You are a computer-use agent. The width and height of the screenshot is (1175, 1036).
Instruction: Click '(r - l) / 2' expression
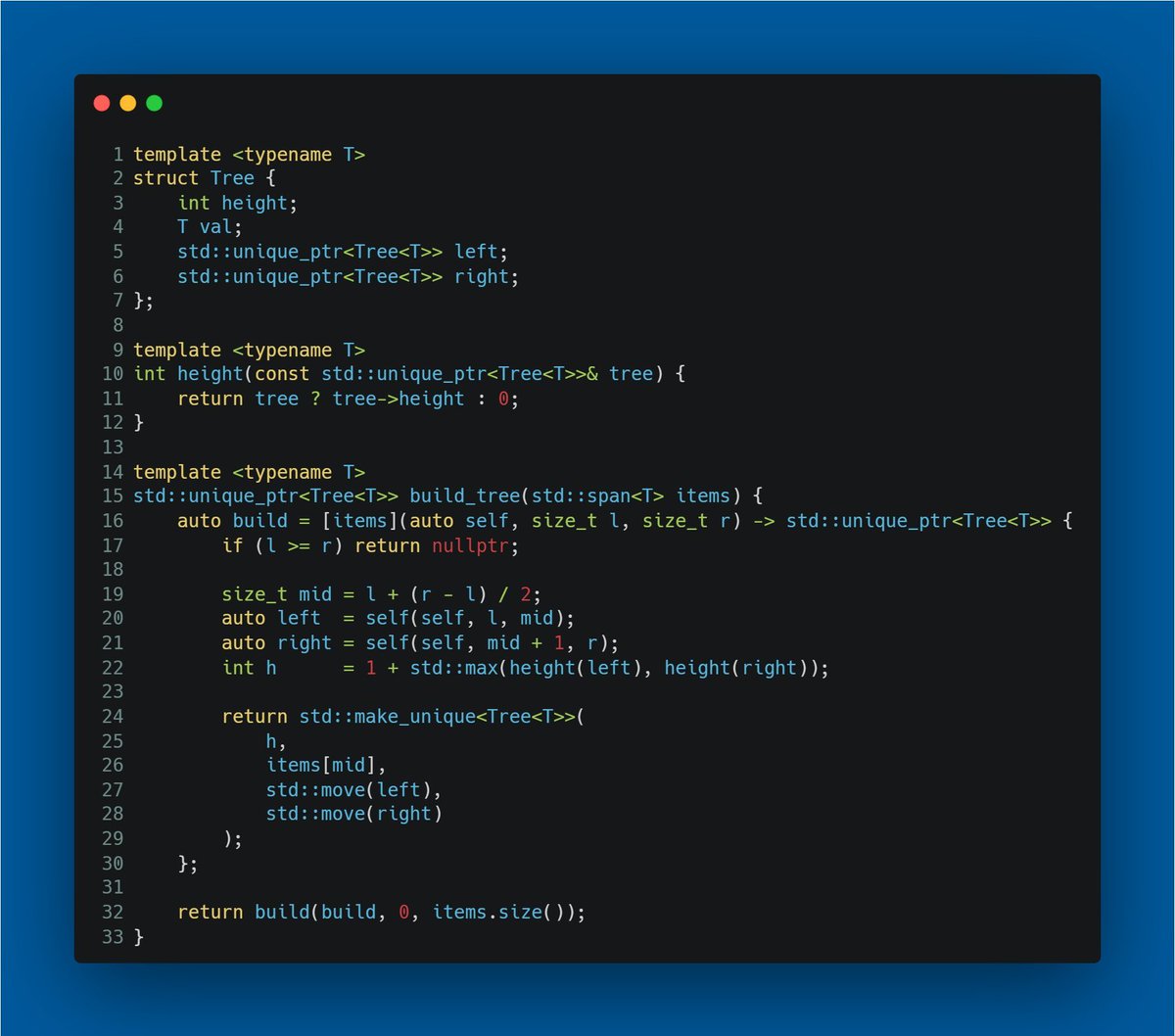point(471,594)
